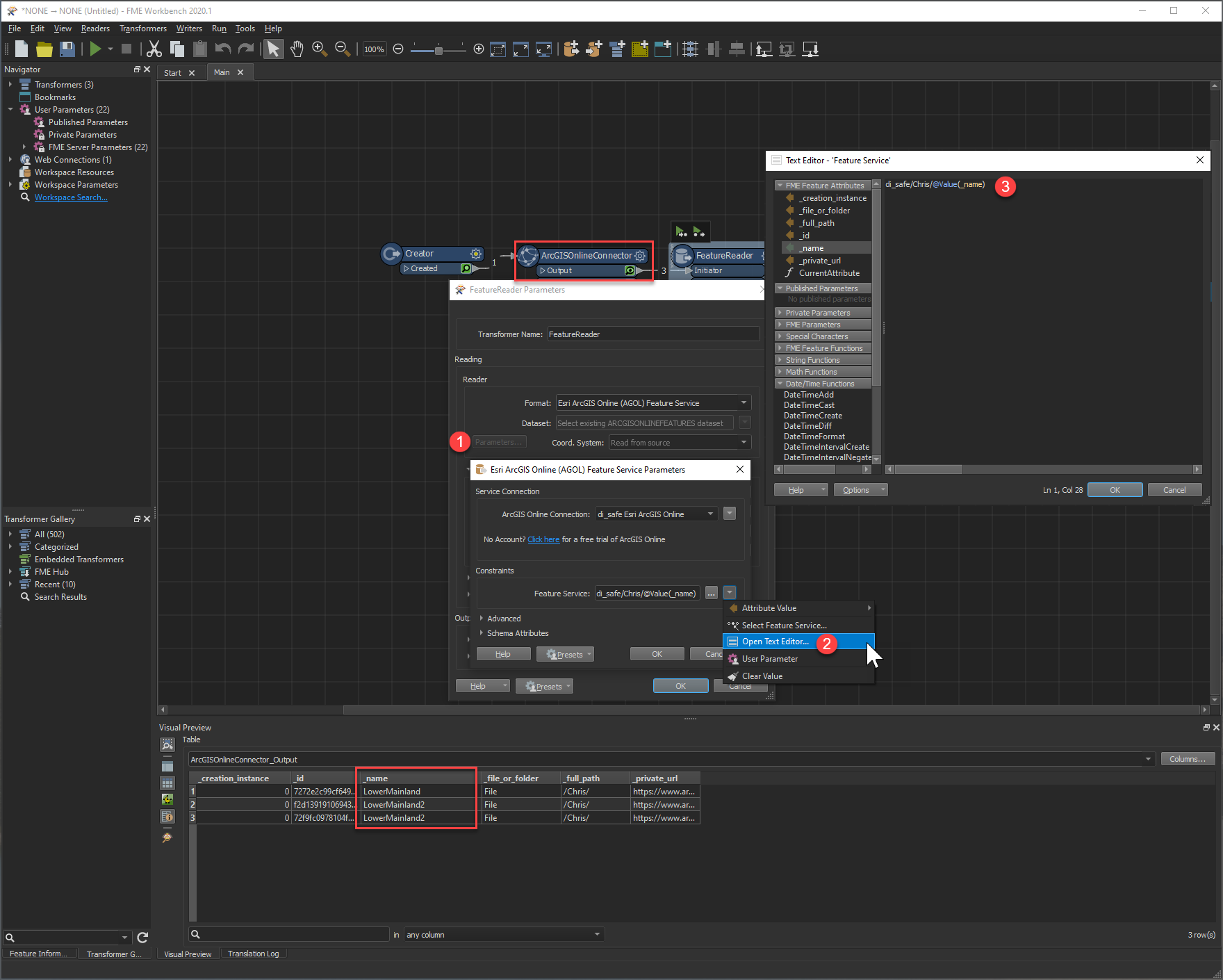
Task: Open the Readers menu
Action: (95, 28)
